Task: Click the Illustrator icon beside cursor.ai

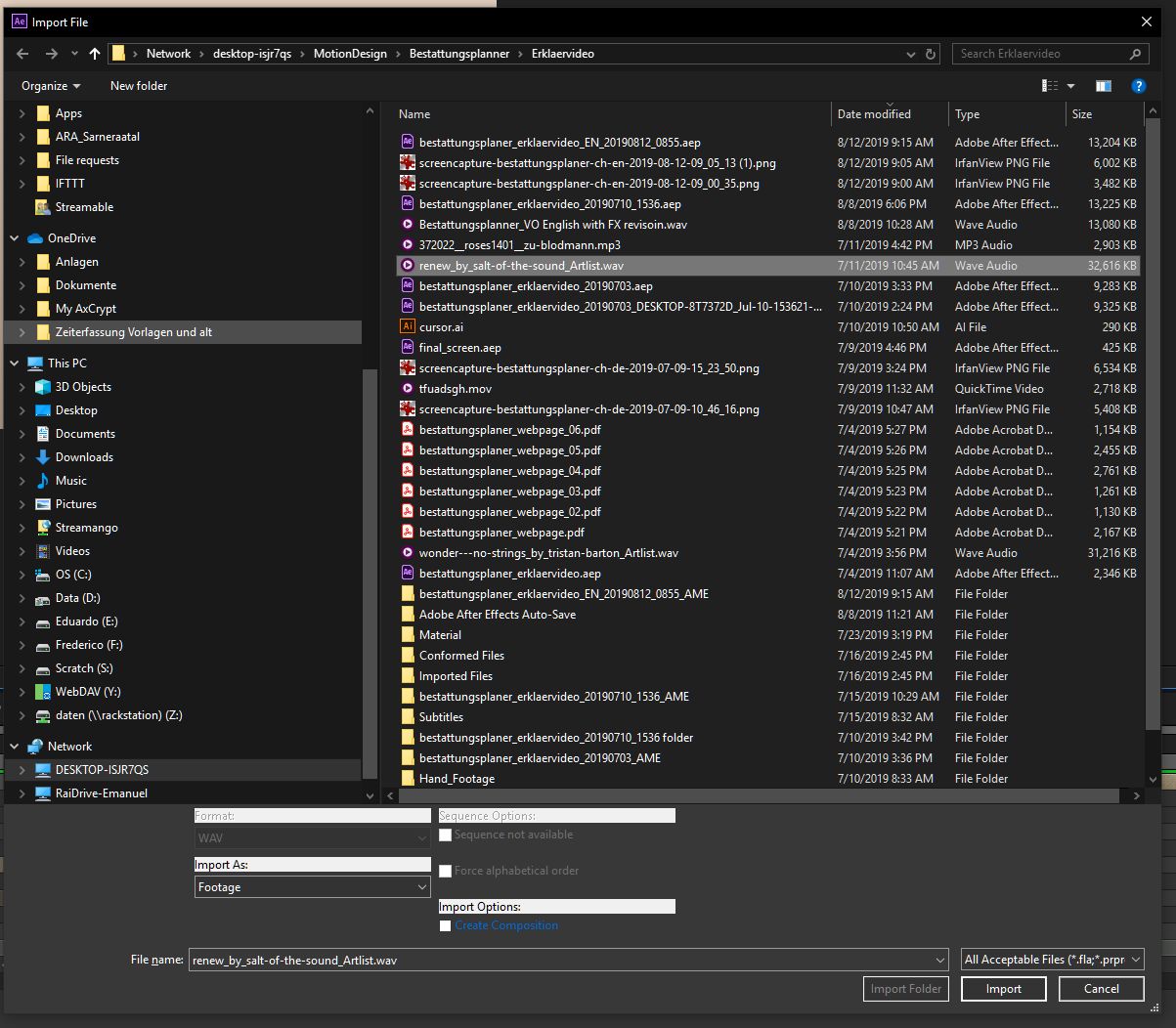Action: coord(409,326)
